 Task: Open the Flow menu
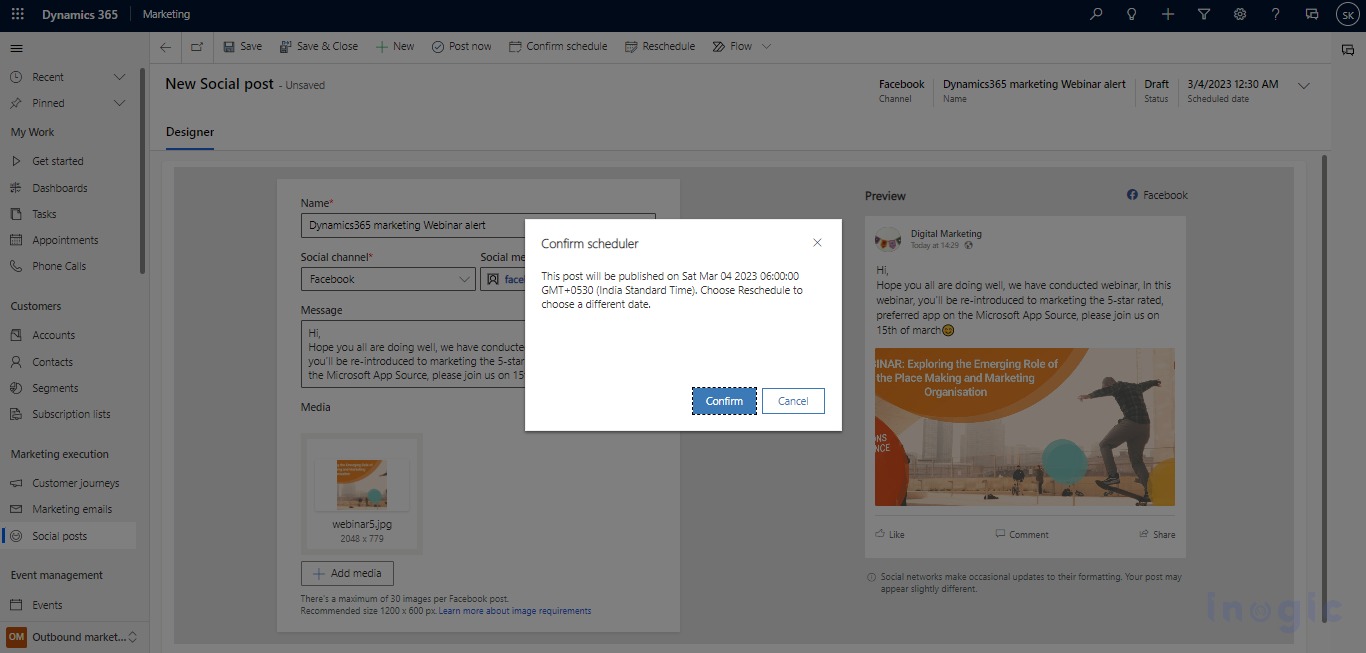[x=733, y=46]
